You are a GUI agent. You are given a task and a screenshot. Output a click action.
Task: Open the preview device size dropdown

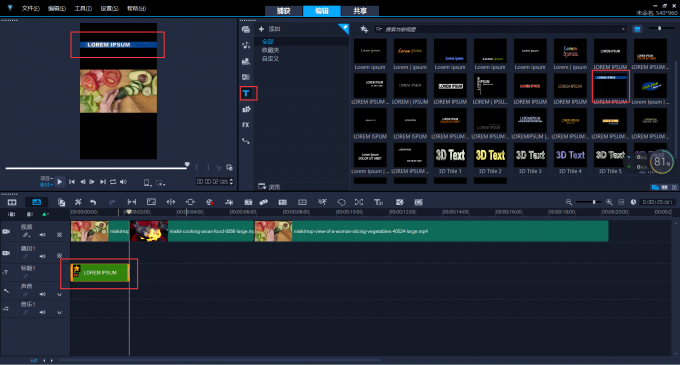pos(148,182)
